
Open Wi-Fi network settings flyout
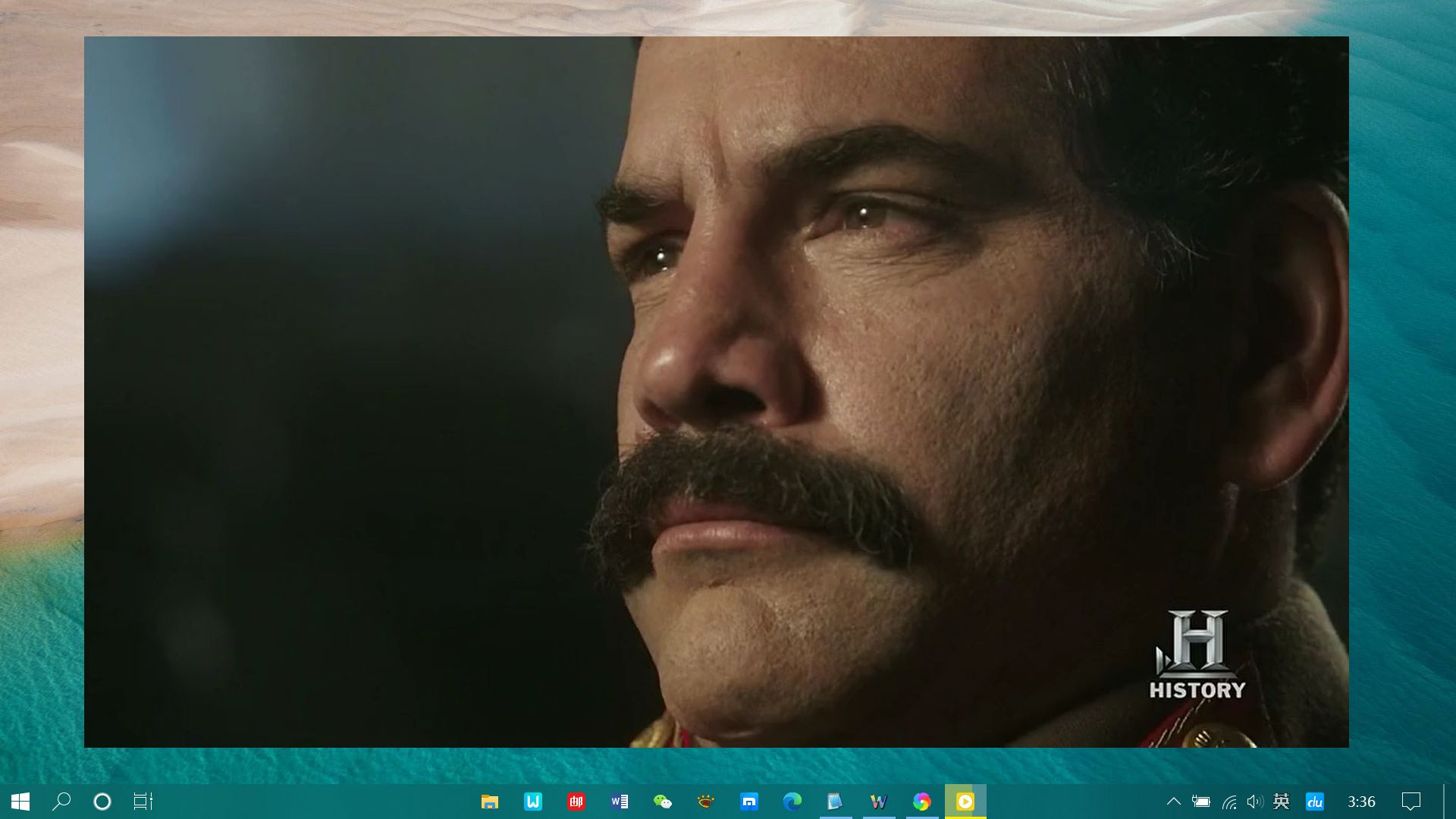pyautogui.click(x=1229, y=802)
